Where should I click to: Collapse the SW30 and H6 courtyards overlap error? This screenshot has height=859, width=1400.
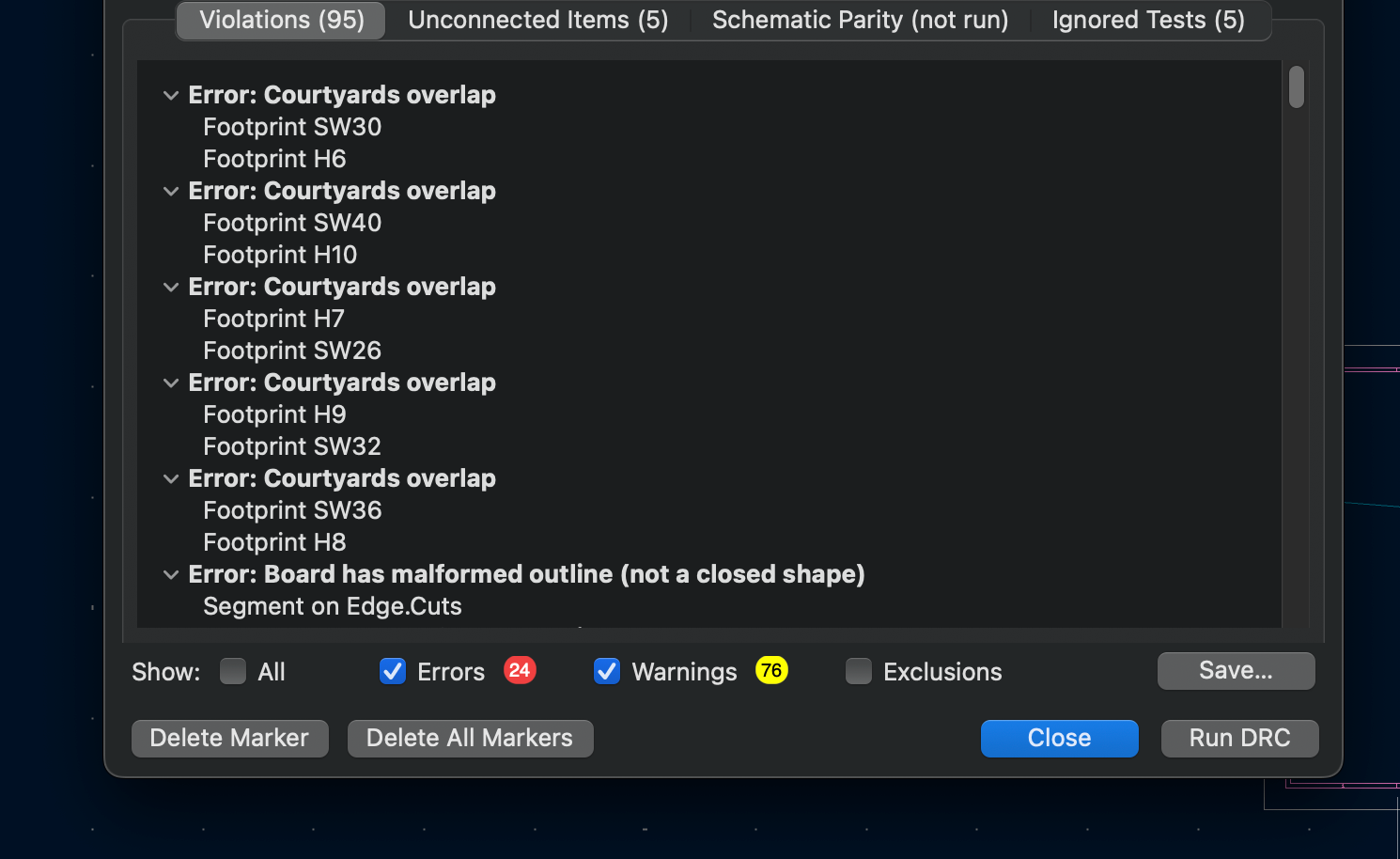pyautogui.click(x=171, y=96)
